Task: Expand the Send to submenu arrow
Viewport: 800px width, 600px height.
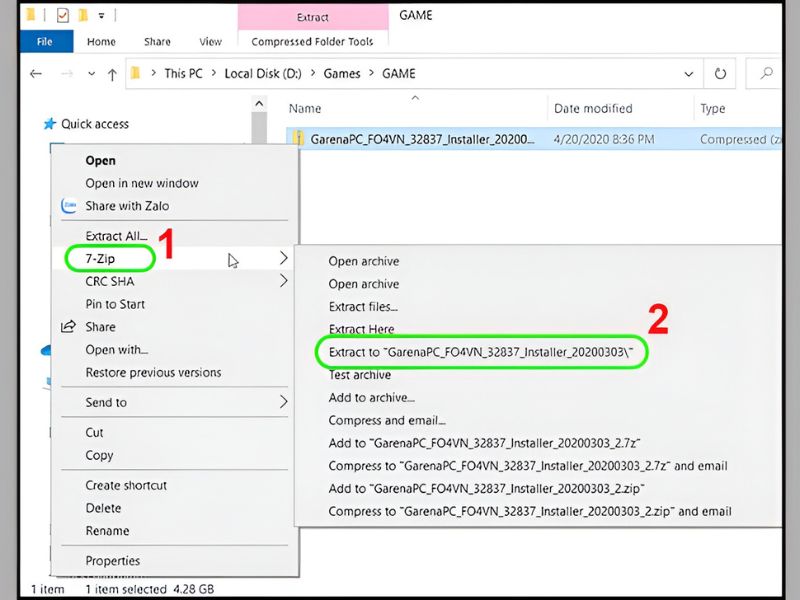Action: [283, 402]
